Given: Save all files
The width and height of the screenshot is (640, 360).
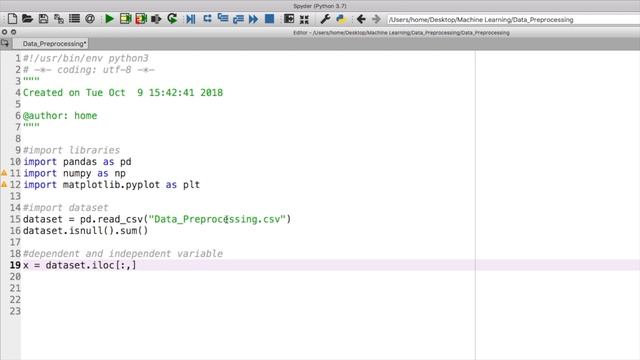Looking at the screenshot, I should pyautogui.click(x=58, y=19).
